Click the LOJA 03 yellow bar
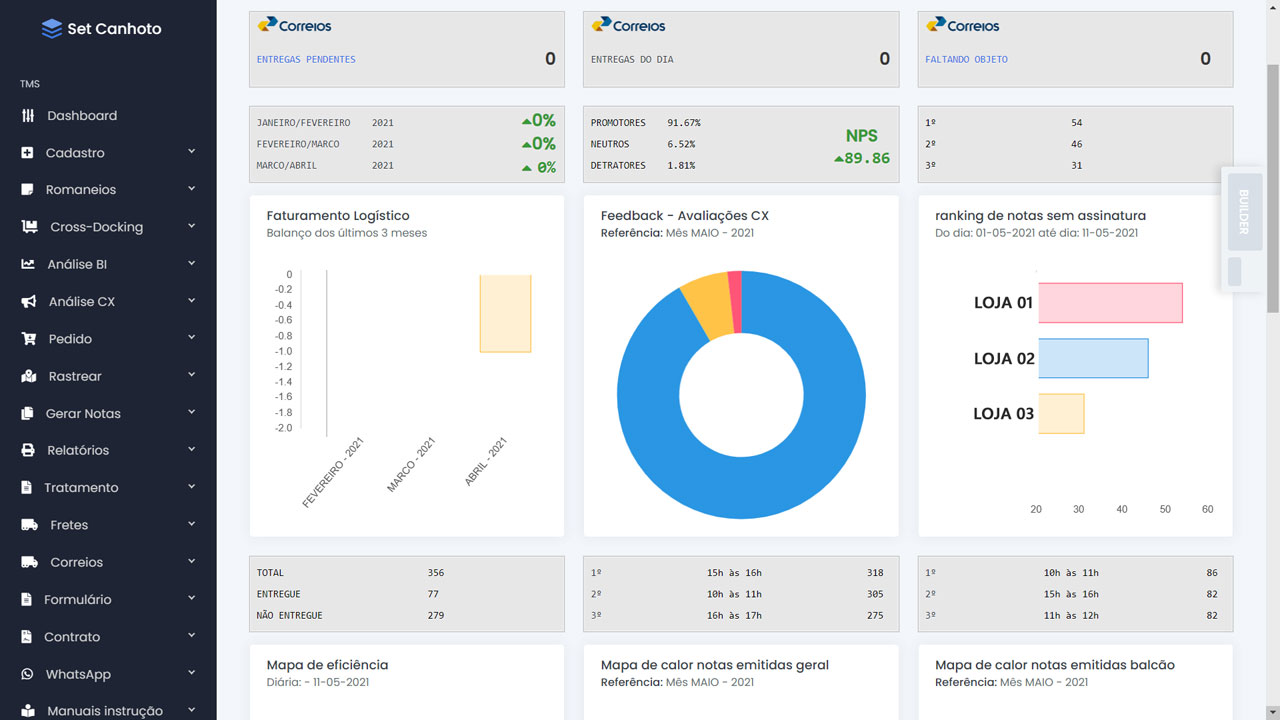The width and height of the screenshot is (1280, 720). pos(1061,414)
